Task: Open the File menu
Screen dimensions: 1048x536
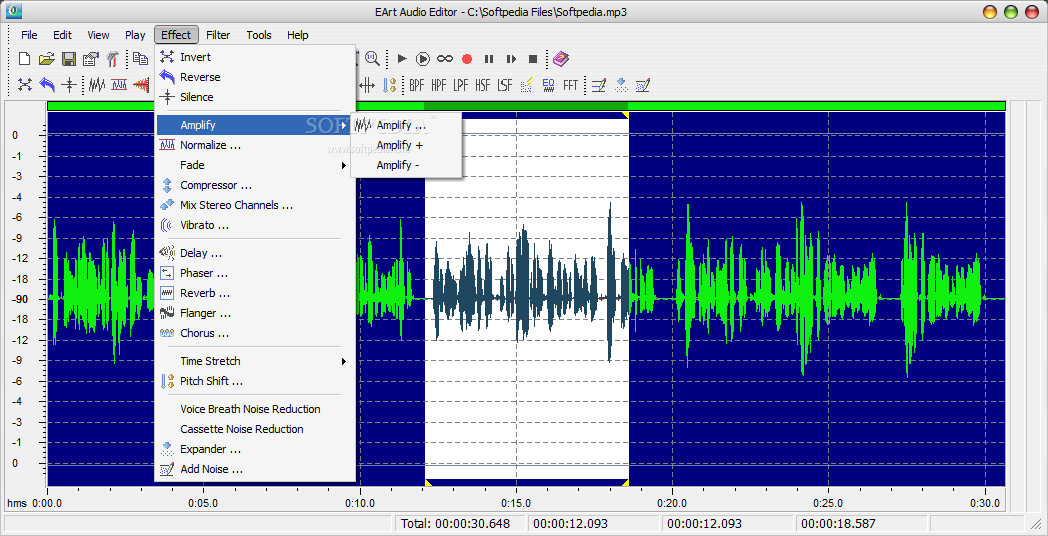Action: 29,35
